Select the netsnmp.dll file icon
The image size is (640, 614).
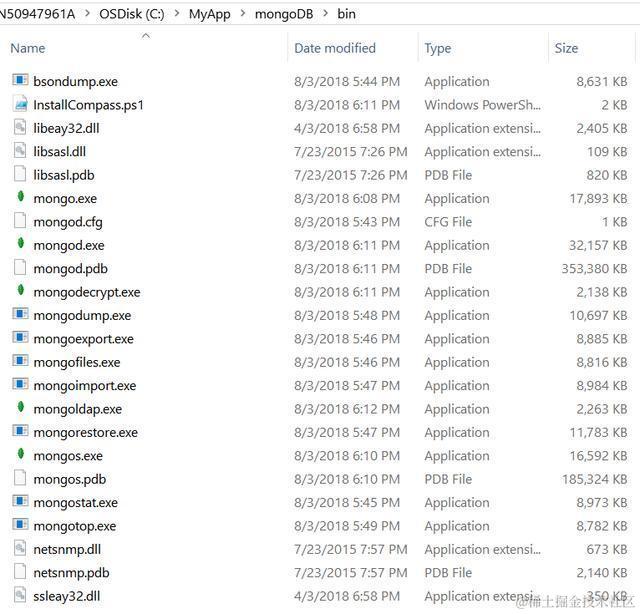pos(20,548)
